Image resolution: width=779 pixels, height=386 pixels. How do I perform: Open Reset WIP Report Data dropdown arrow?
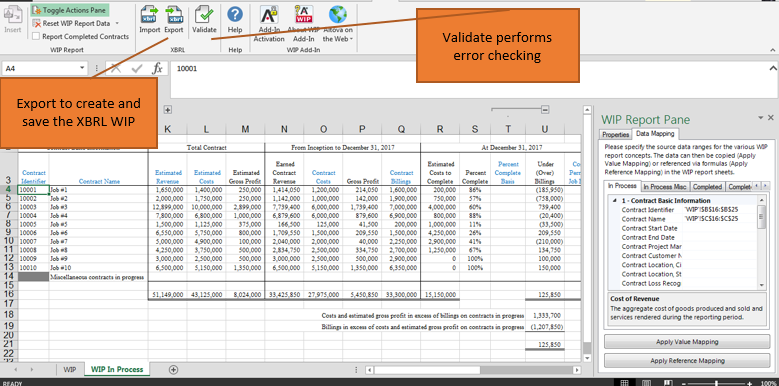point(117,23)
